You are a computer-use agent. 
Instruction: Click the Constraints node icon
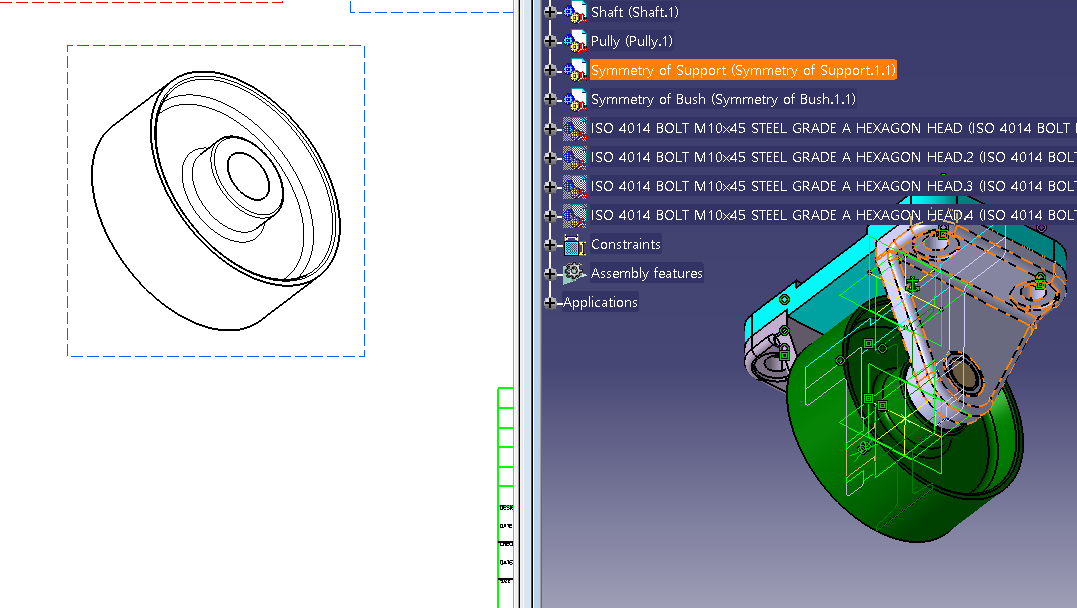pyautogui.click(x=574, y=245)
